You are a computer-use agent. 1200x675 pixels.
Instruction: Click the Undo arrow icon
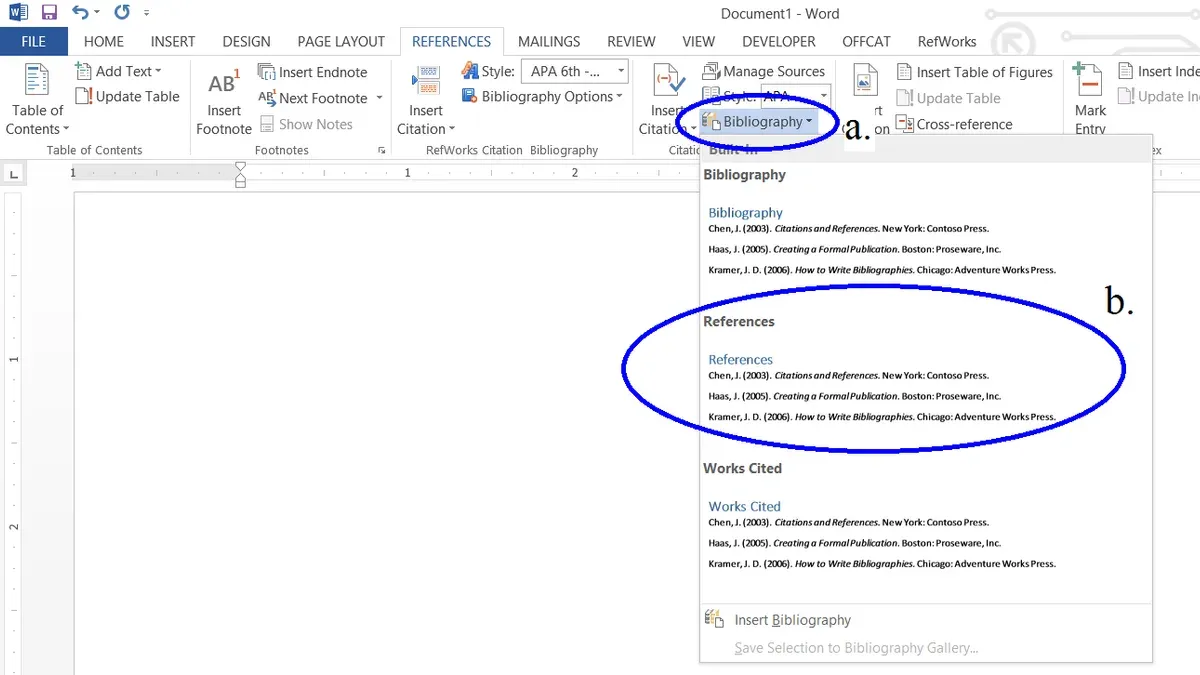pos(81,13)
